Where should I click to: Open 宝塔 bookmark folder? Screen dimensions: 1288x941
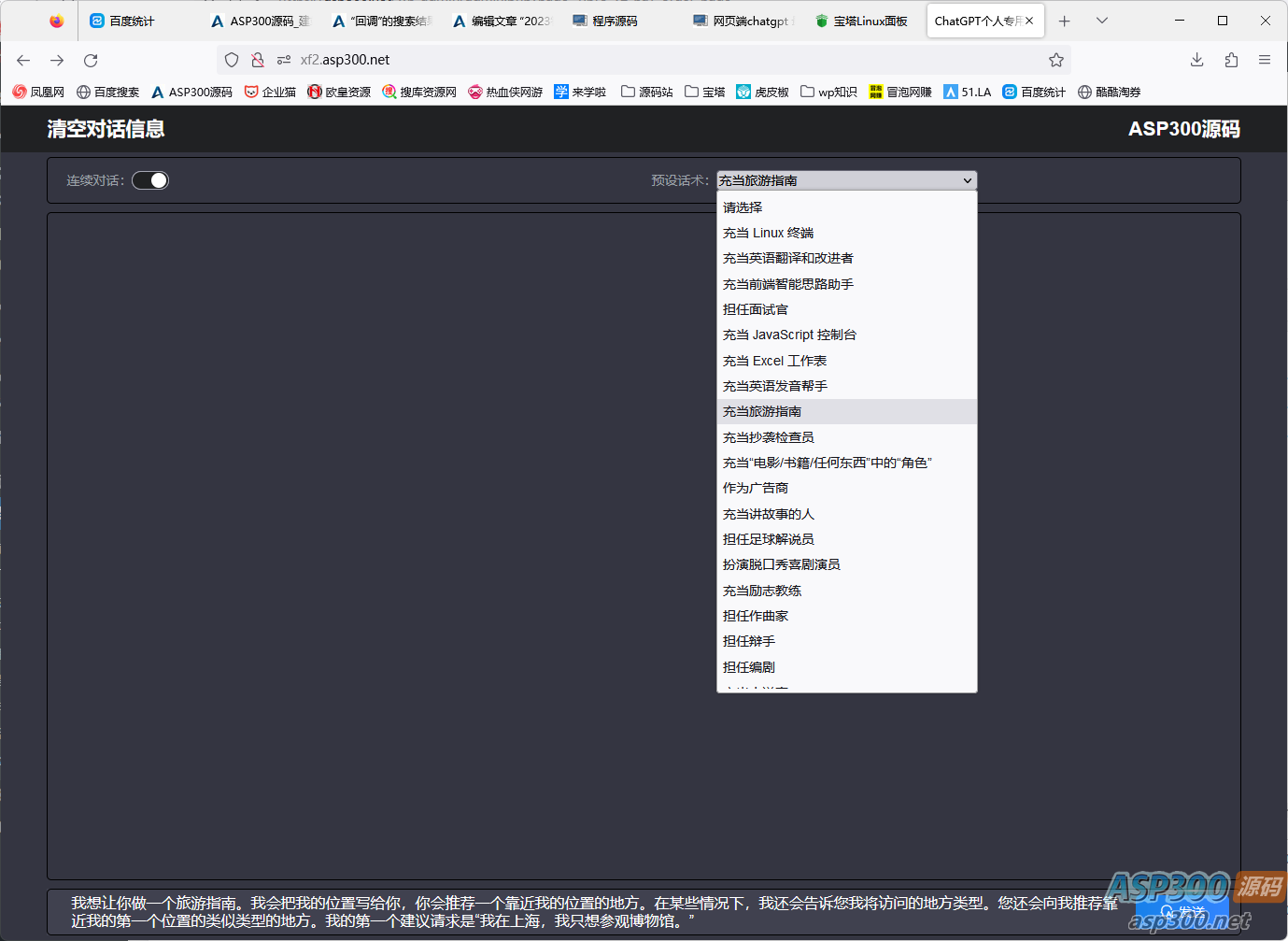click(704, 92)
